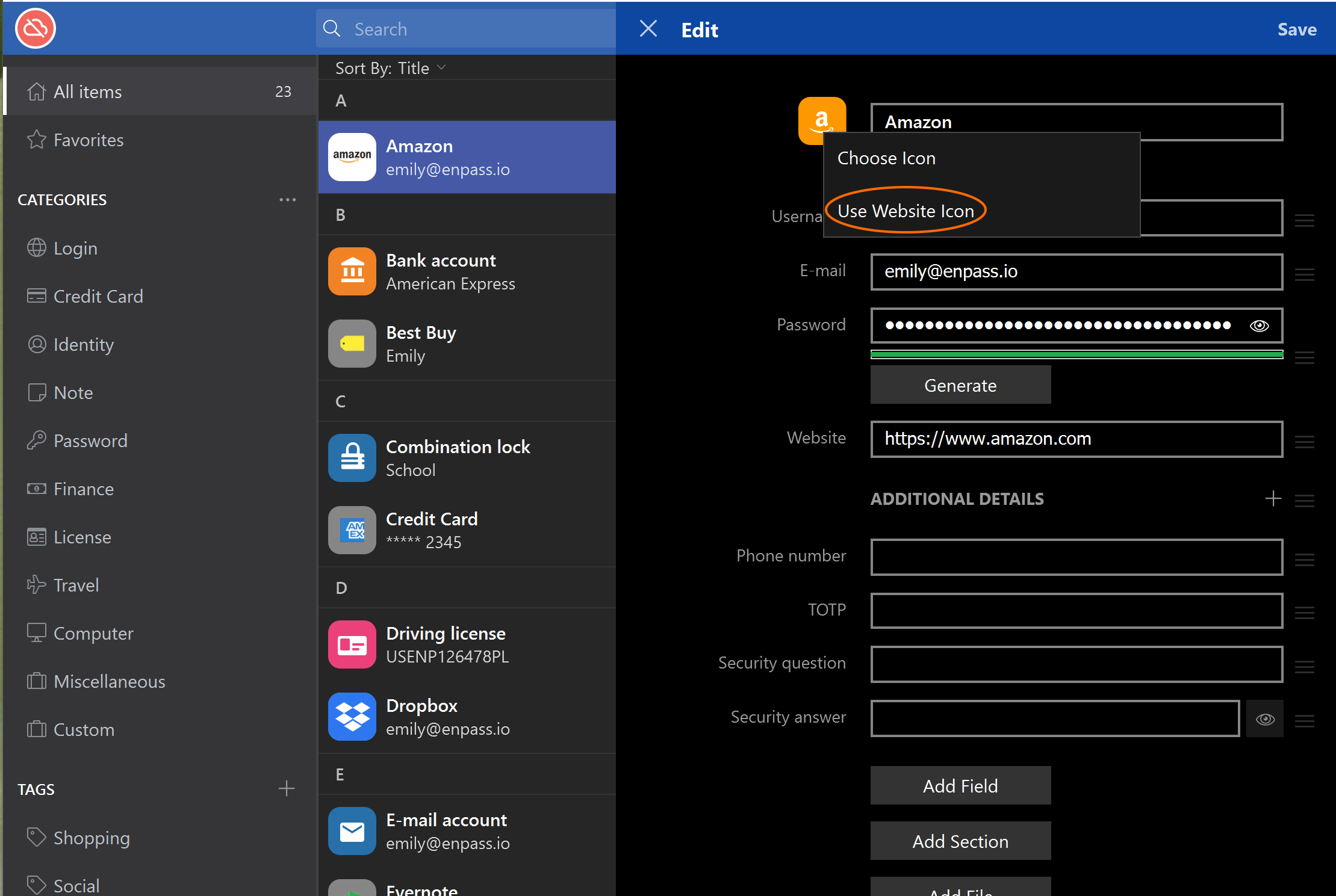This screenshot has height=896, width=1336.
Task: Click the Add Field button
Action: tap(960, 786)
